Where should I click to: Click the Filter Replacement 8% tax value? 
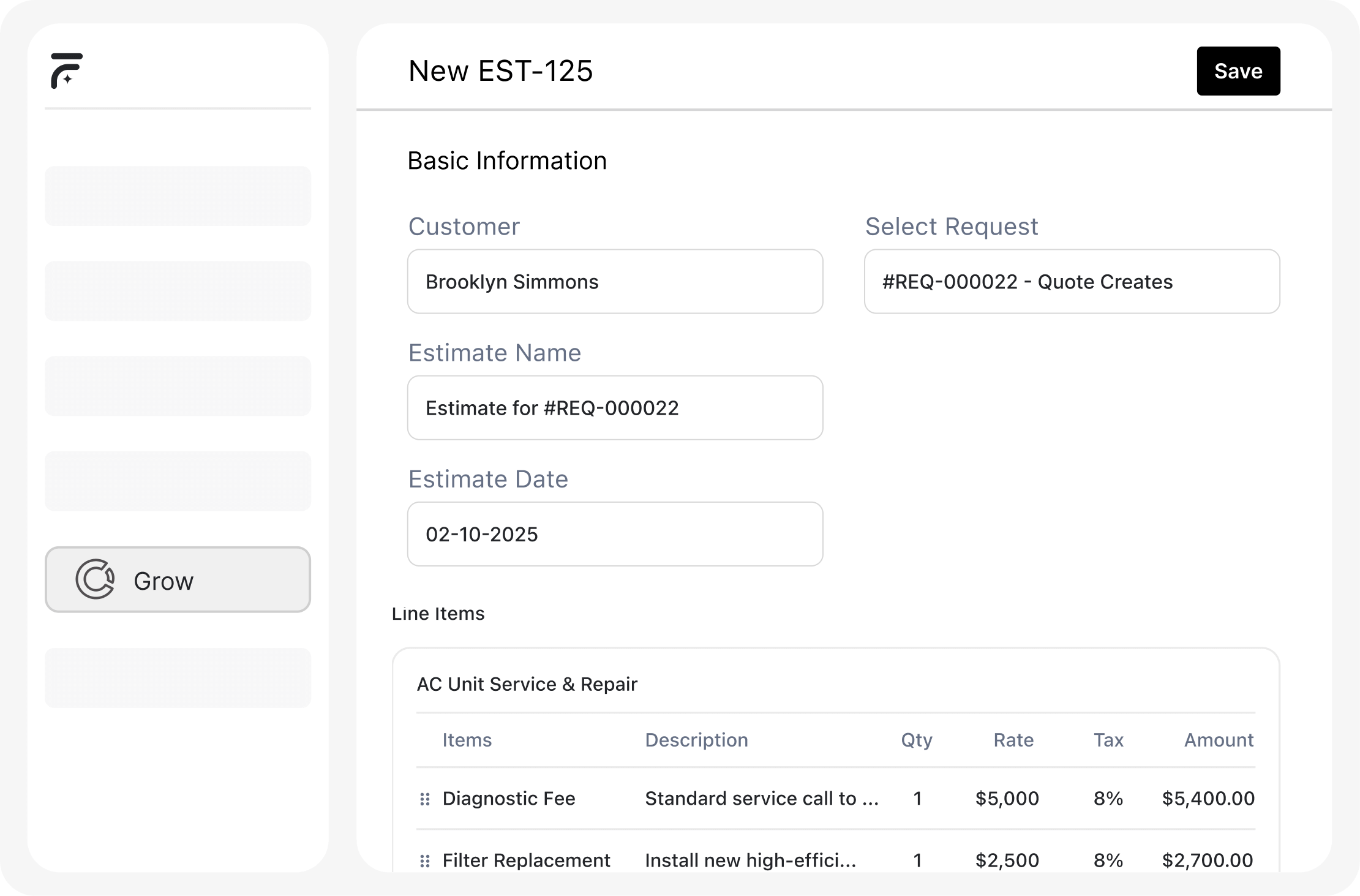pyautogui.click(x=1108, y=860)
